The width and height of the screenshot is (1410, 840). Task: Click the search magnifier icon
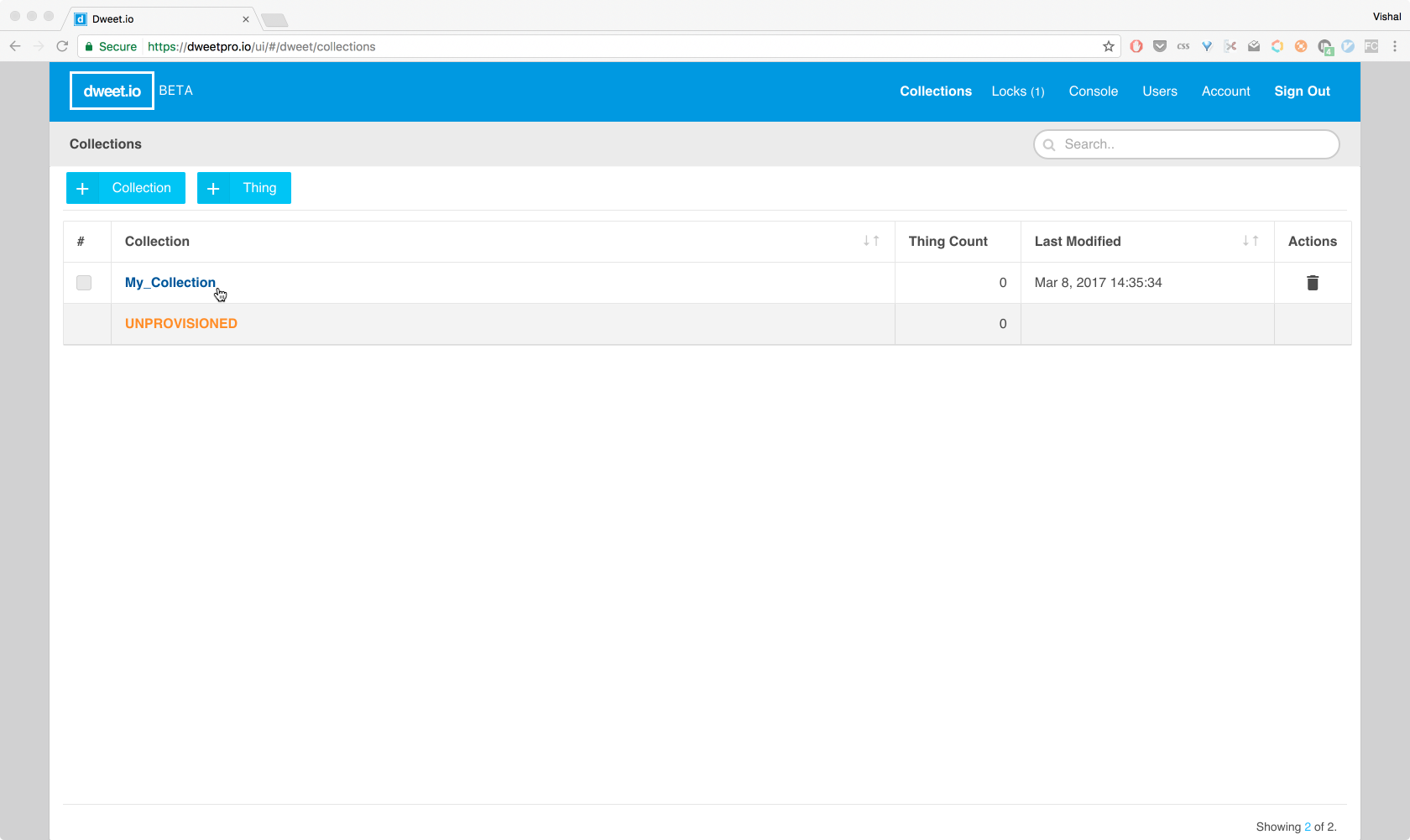tap(1049, 144)
